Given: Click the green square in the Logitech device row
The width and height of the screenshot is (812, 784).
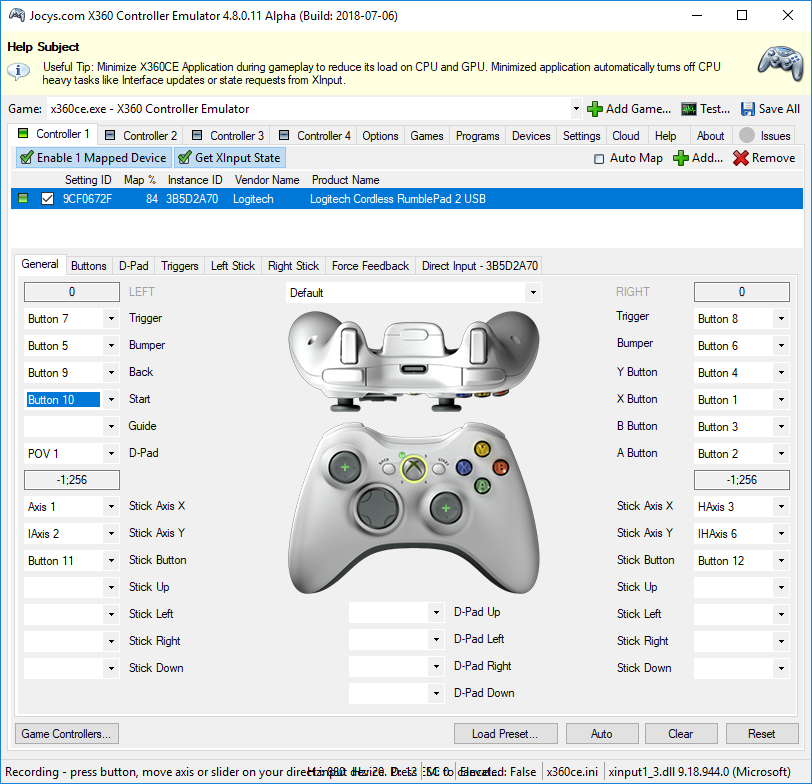Looking at the screenshot, I should click(23, 198).
